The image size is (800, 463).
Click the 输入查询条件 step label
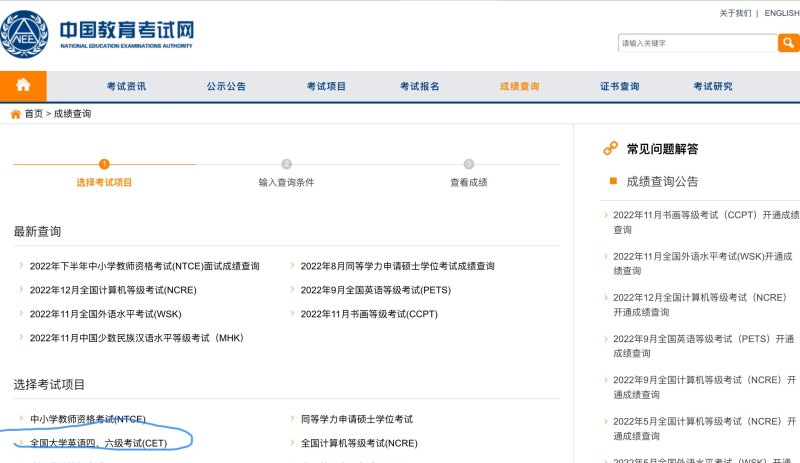[x=286, y=182]
